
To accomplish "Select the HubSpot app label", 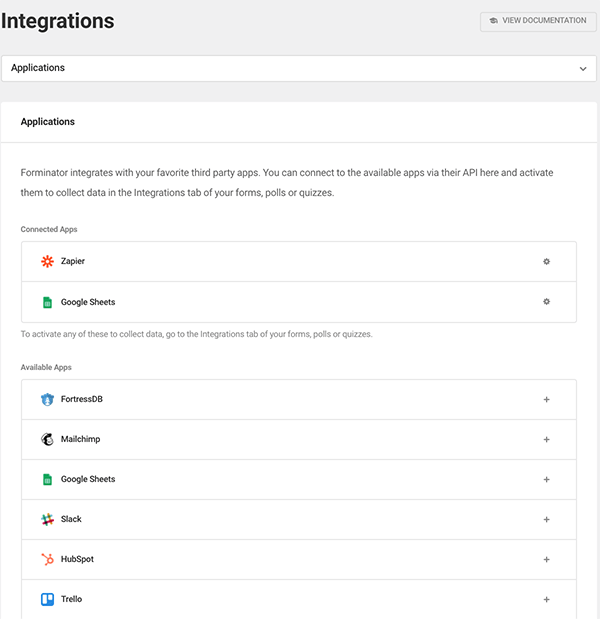I will pos(77,559).
